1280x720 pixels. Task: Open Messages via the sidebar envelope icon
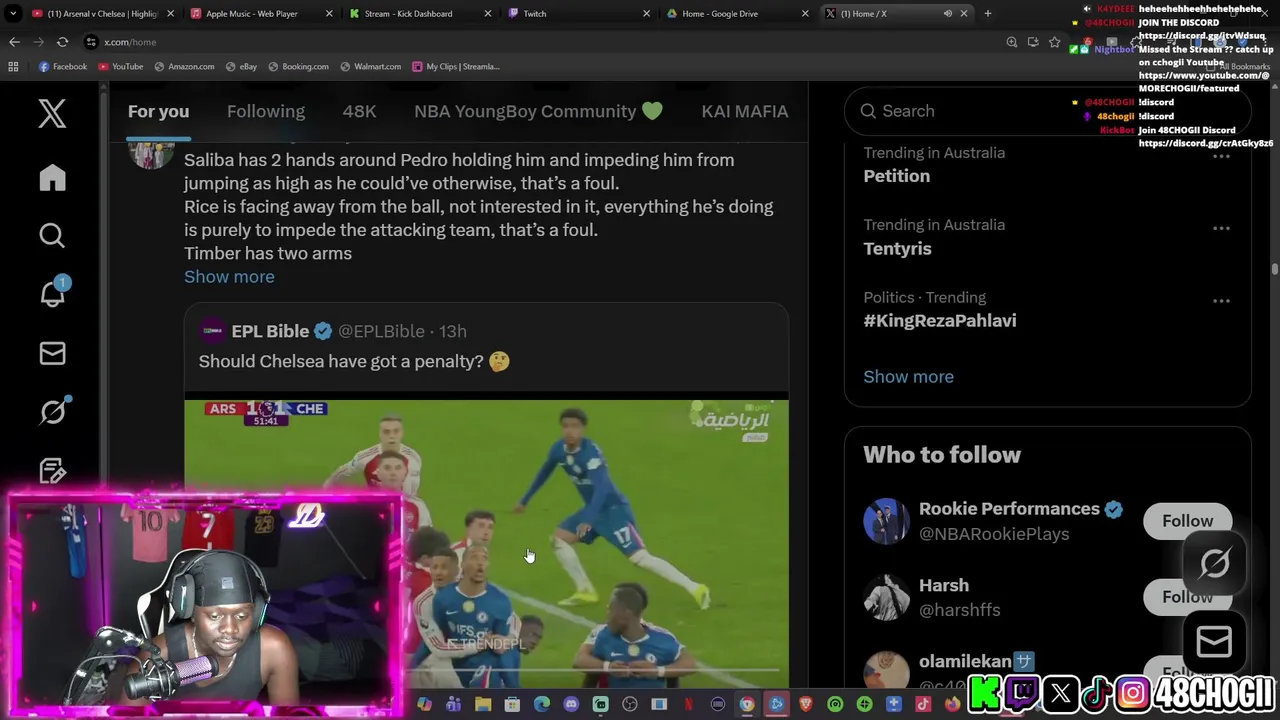pos(52,353)
